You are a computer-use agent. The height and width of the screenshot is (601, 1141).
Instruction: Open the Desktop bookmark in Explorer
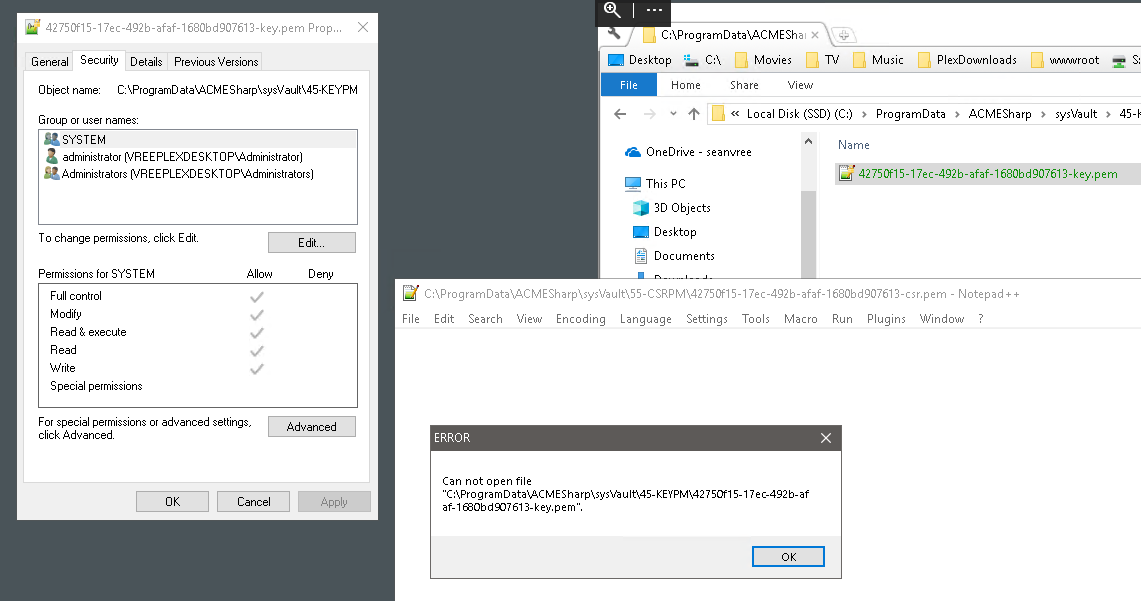tap(640, 60)
